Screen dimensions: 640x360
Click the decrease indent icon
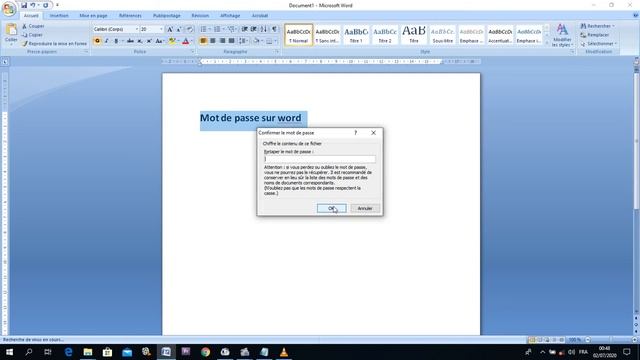(x=244, y=29)
